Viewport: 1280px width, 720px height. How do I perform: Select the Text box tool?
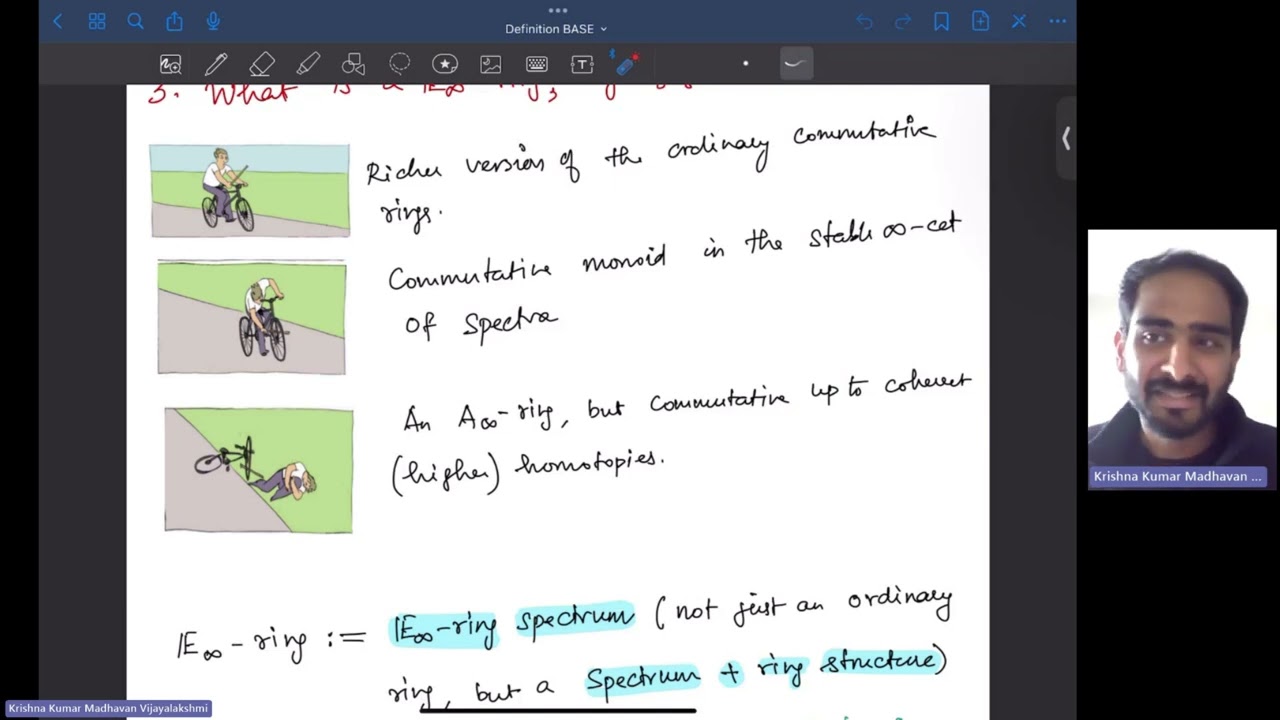pos(582,65)
